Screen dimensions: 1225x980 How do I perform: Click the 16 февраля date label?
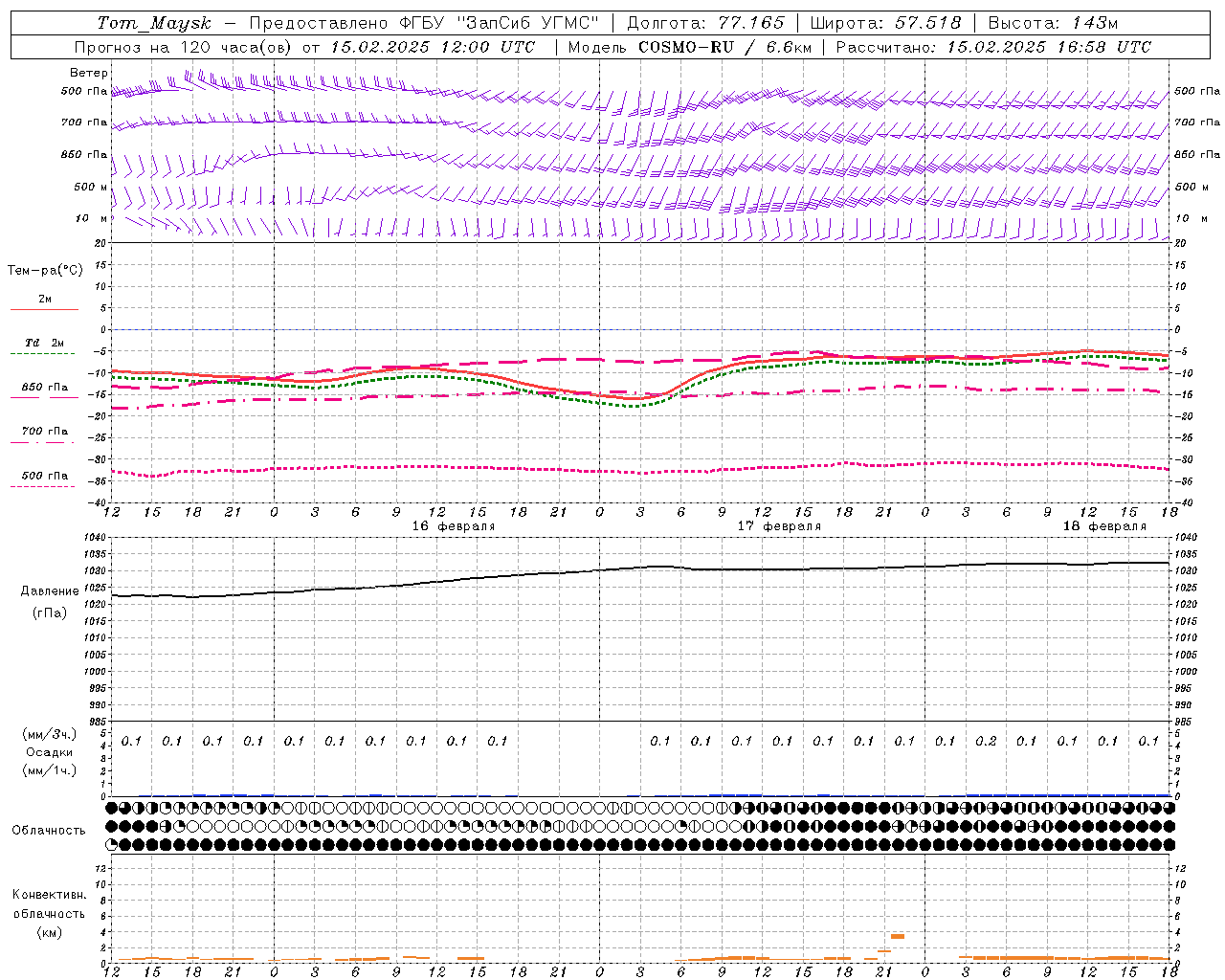pos(454,526)
